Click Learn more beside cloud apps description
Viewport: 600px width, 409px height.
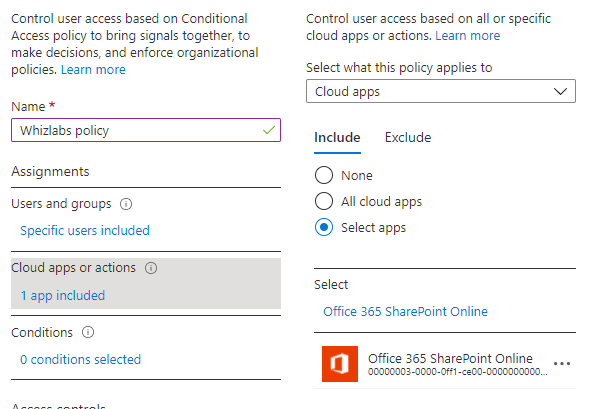click(x=467, y=36)
